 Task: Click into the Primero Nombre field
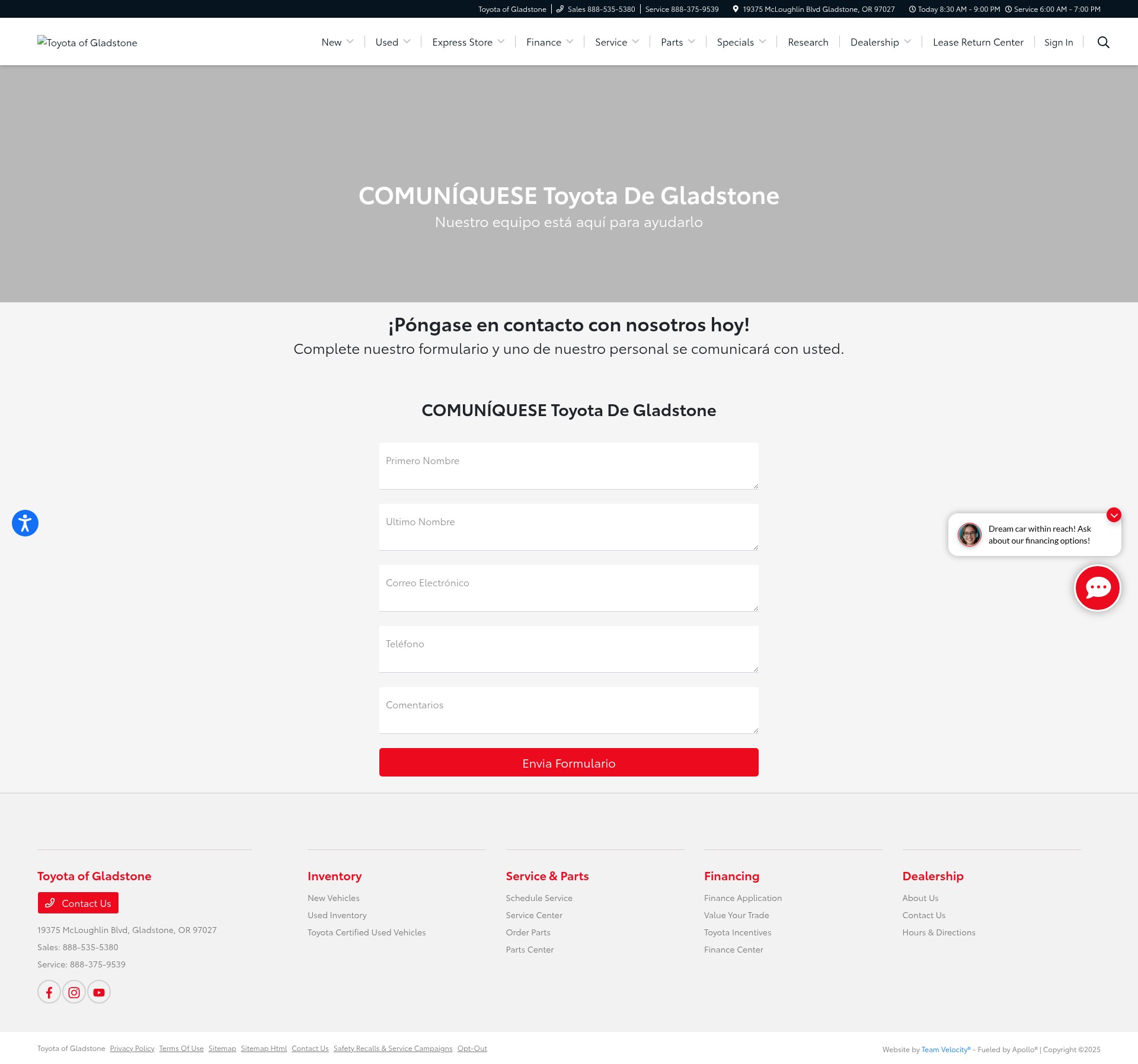(x=569, y=466)
